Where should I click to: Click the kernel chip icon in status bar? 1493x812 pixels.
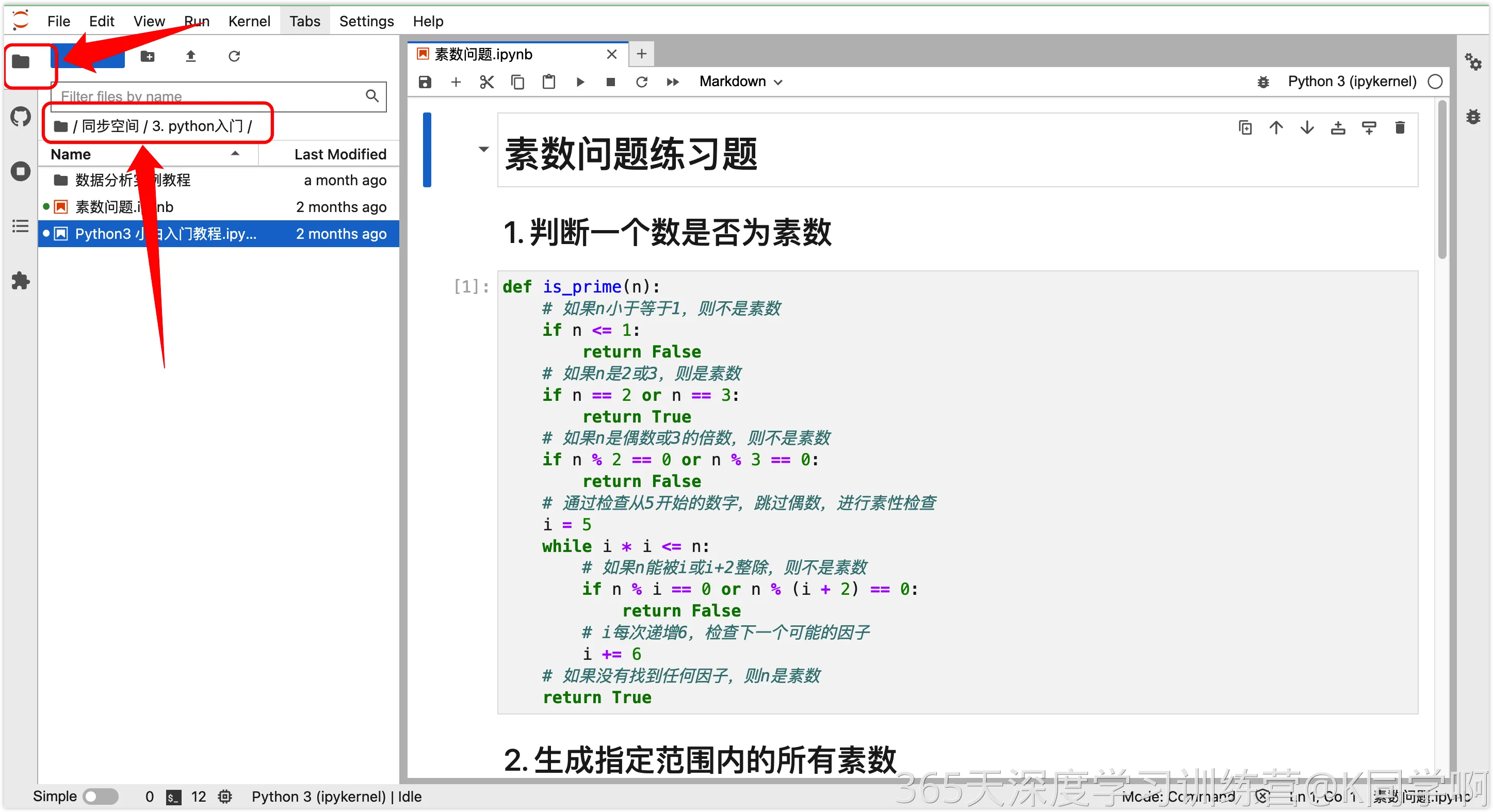tap(225, 797)
